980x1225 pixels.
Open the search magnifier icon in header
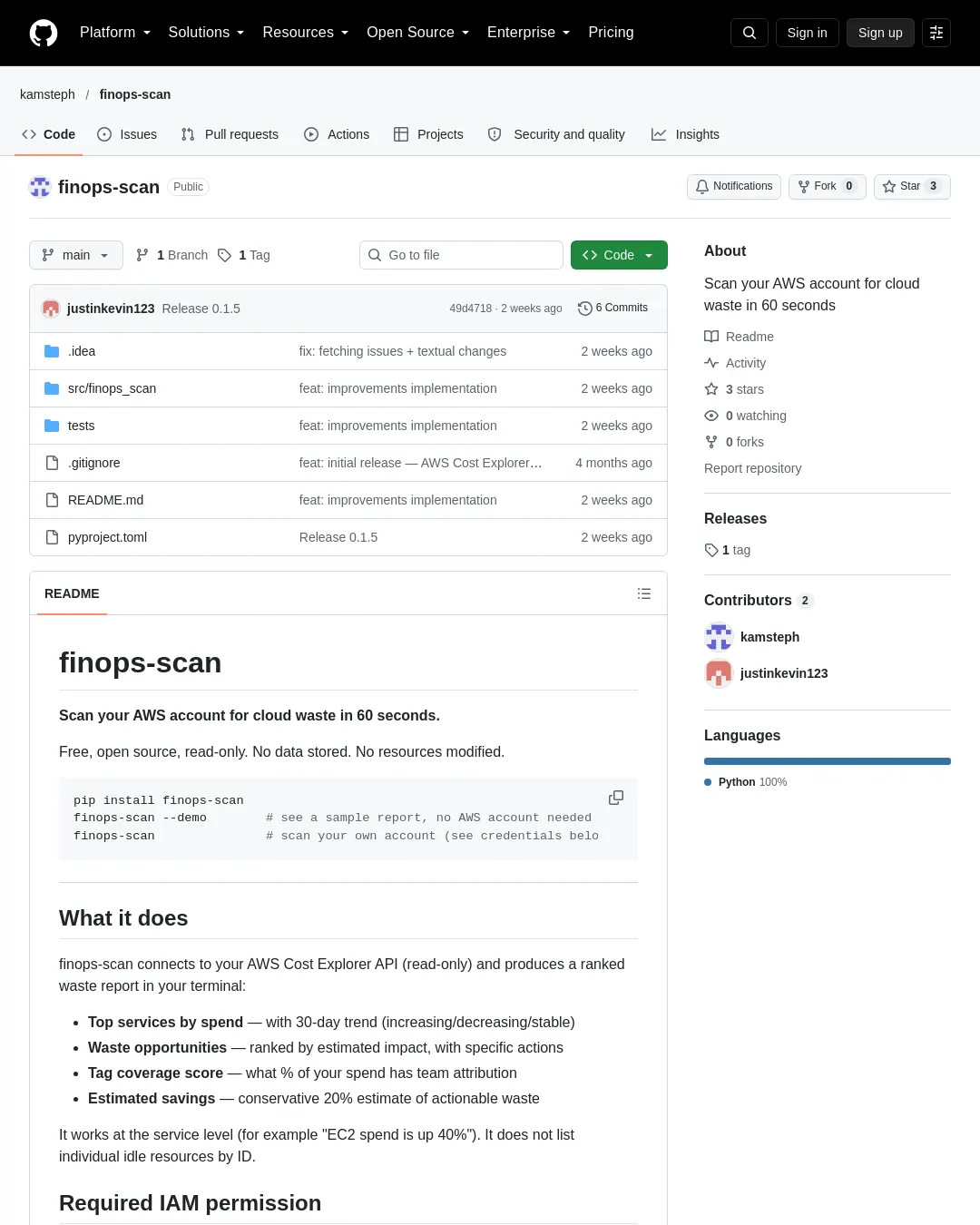point(750,33)
